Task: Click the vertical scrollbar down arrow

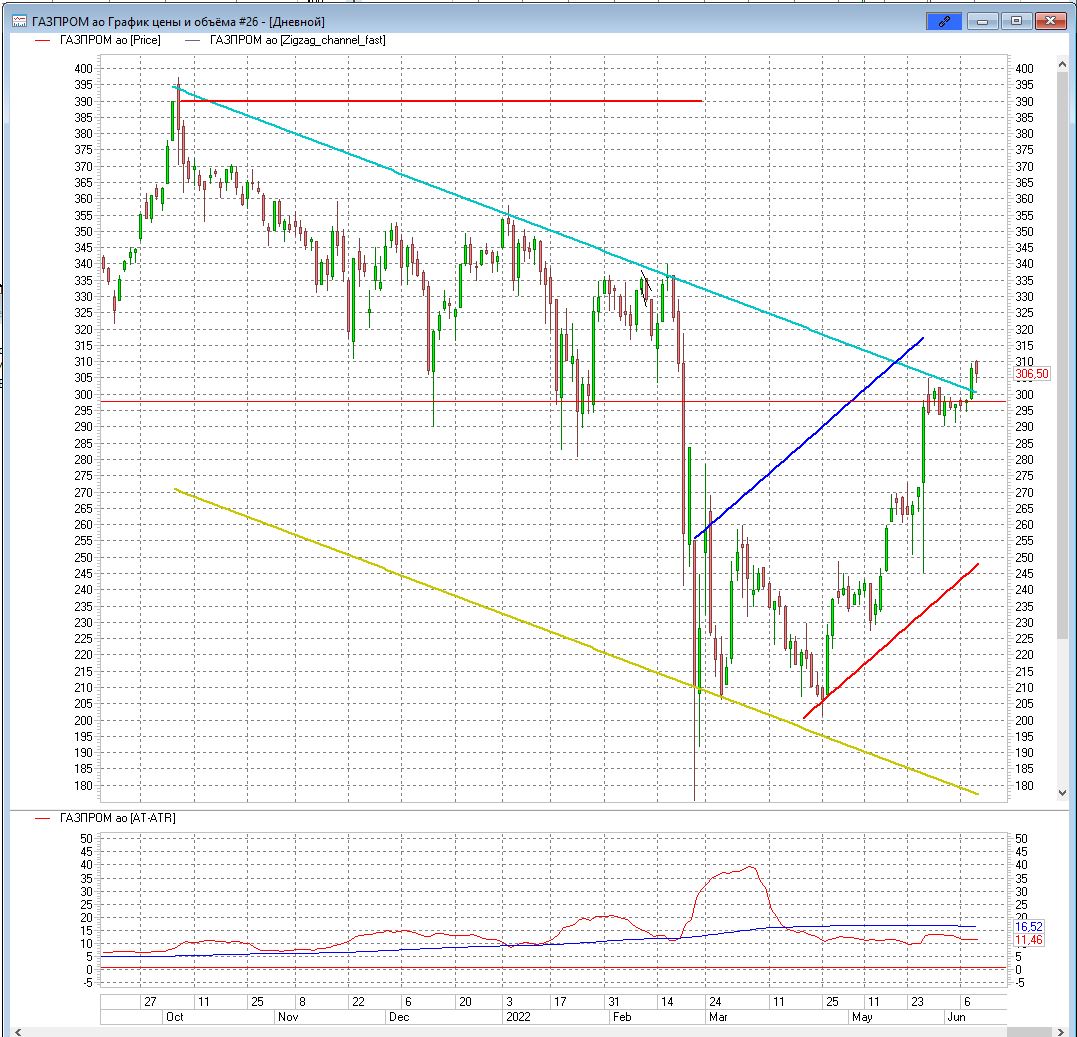Action: tap(1062, 792)
